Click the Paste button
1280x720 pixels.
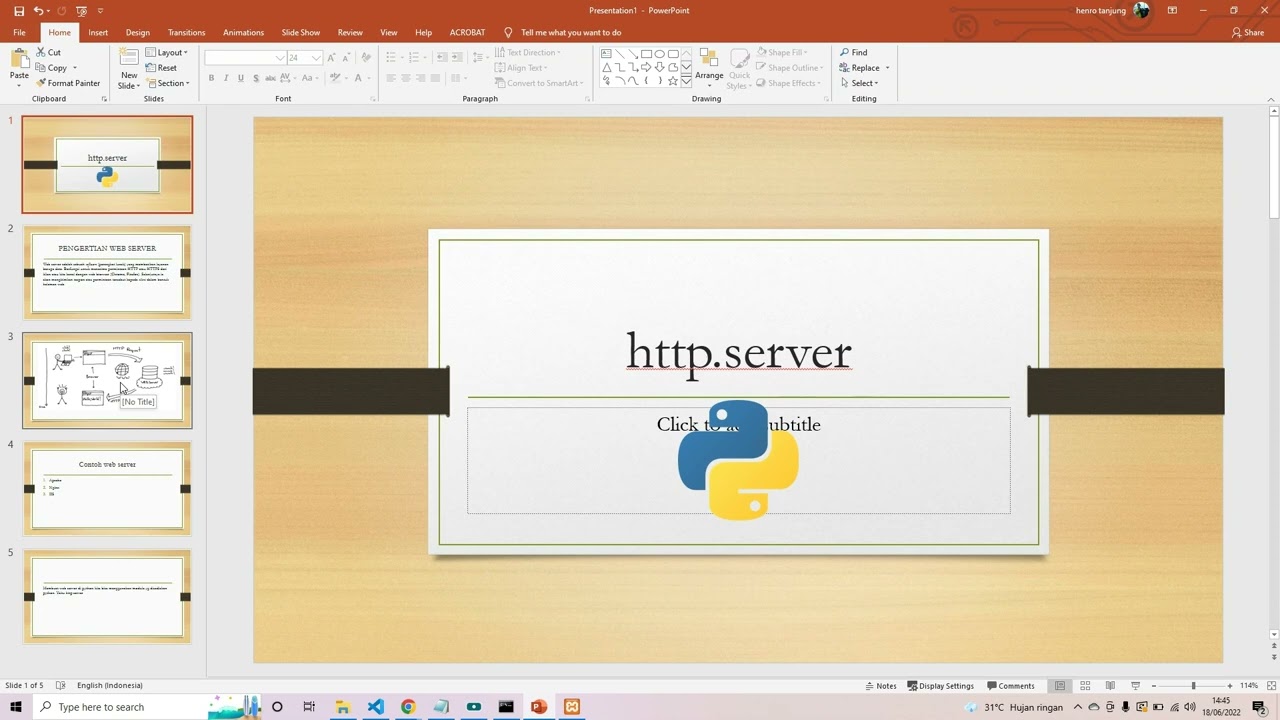[x=19, y=66]
